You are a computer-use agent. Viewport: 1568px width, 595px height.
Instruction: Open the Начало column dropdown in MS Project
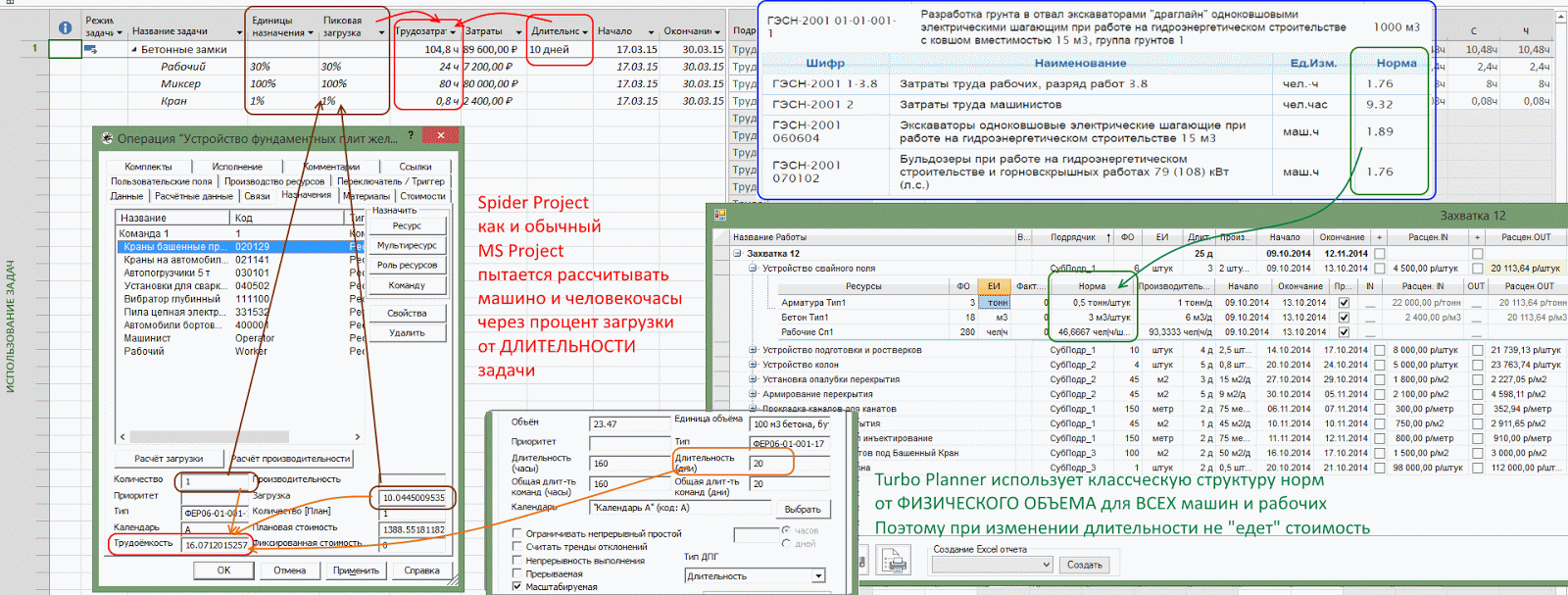pyautogui.click(x=651, y=32)
